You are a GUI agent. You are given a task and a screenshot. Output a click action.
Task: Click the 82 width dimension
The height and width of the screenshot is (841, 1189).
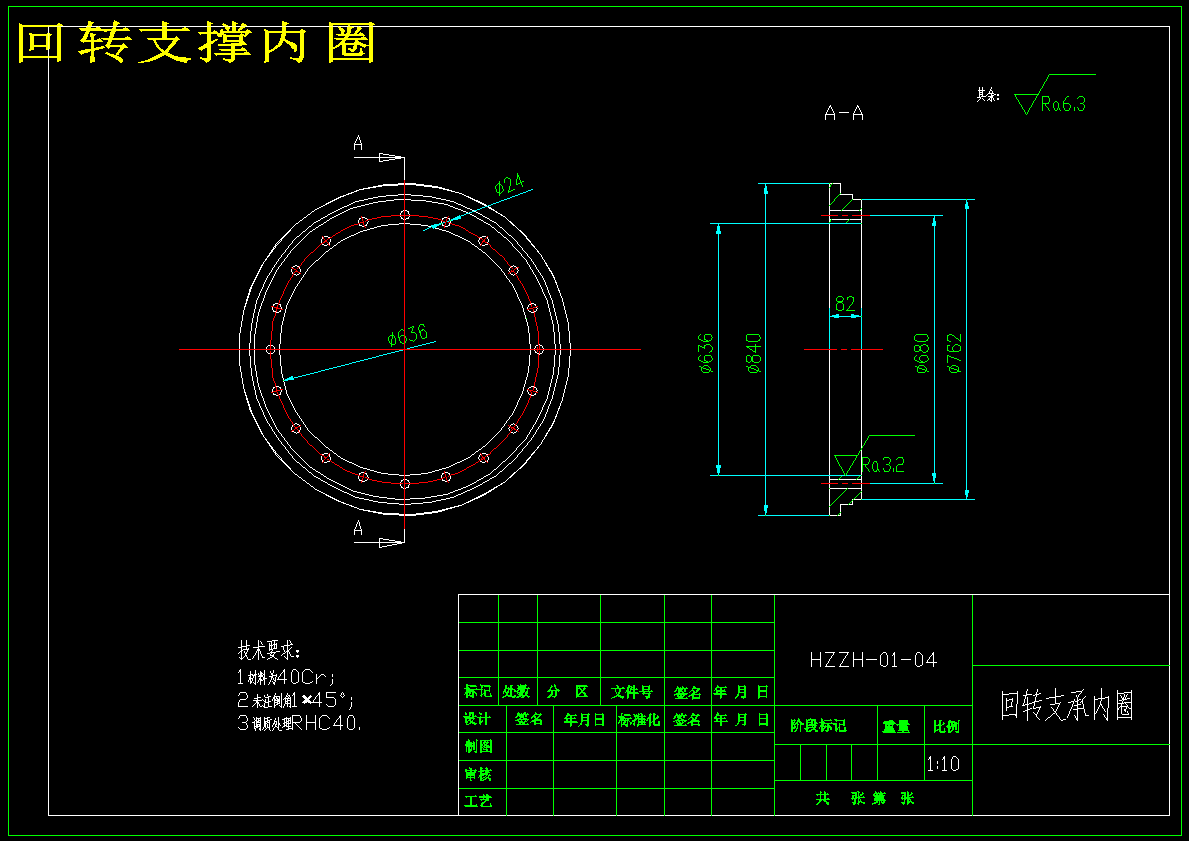[x=845, y=303]
